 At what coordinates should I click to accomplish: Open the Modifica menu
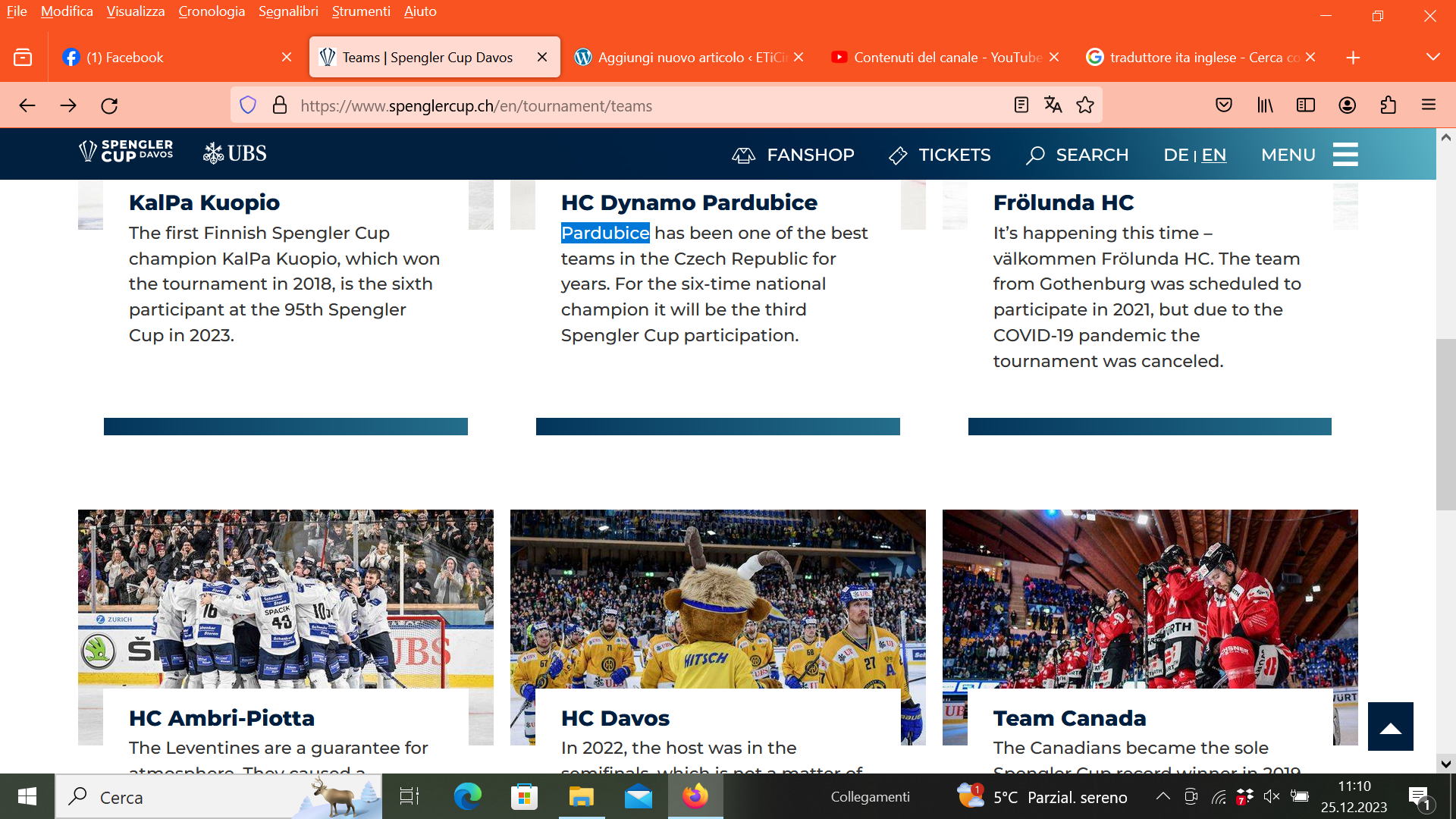[67, 11]
